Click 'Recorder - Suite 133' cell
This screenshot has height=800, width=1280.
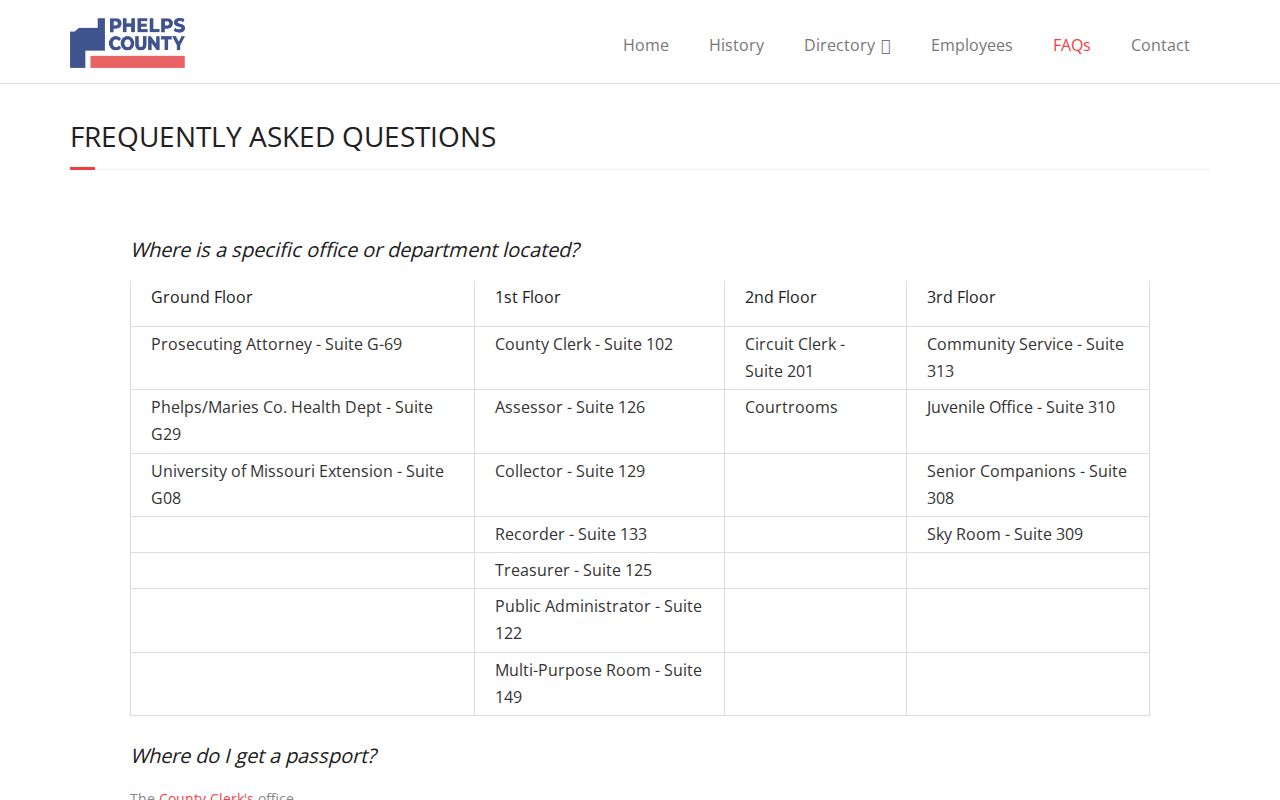point(599,534)
